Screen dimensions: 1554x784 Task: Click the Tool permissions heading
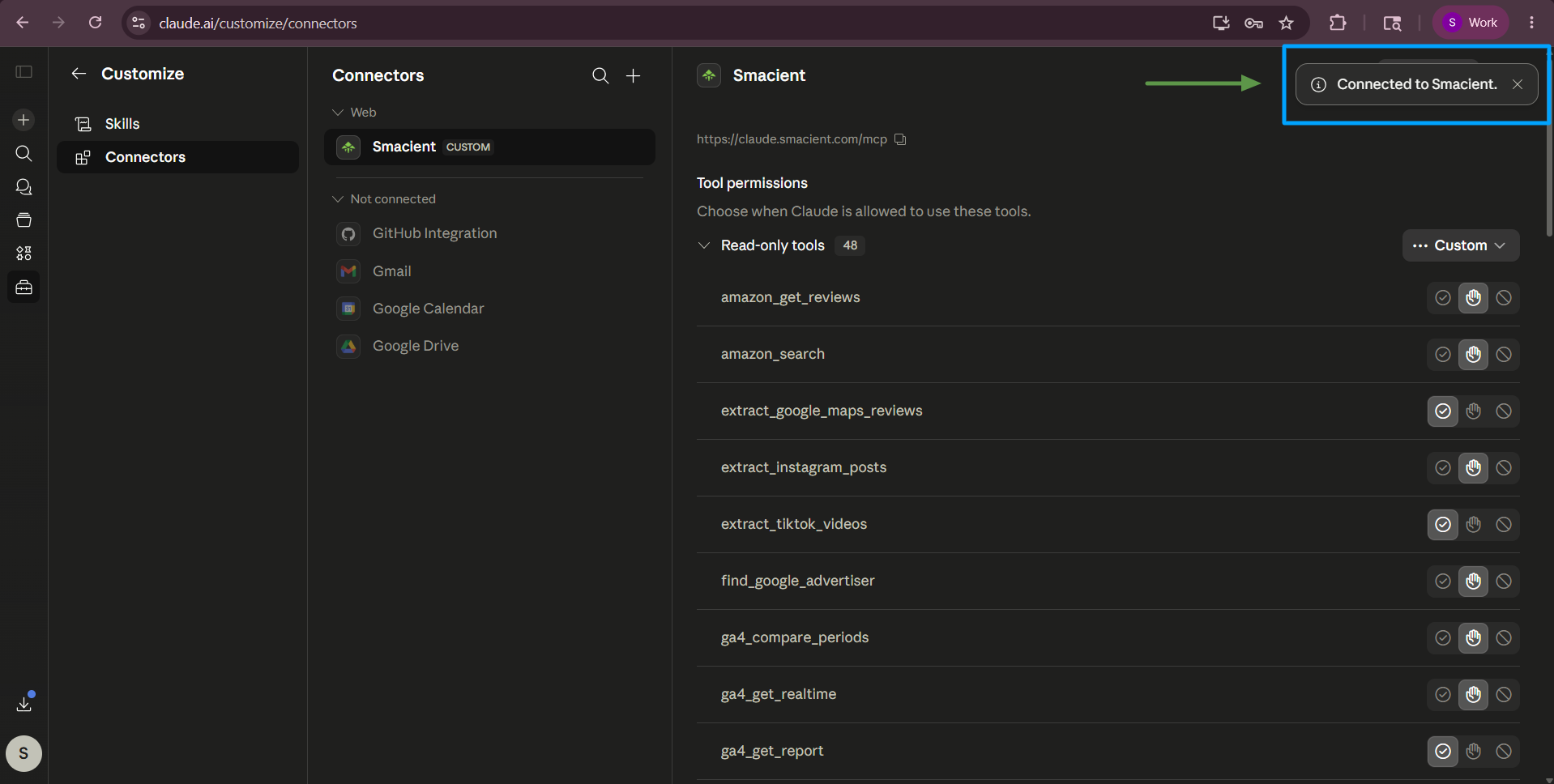752,183
